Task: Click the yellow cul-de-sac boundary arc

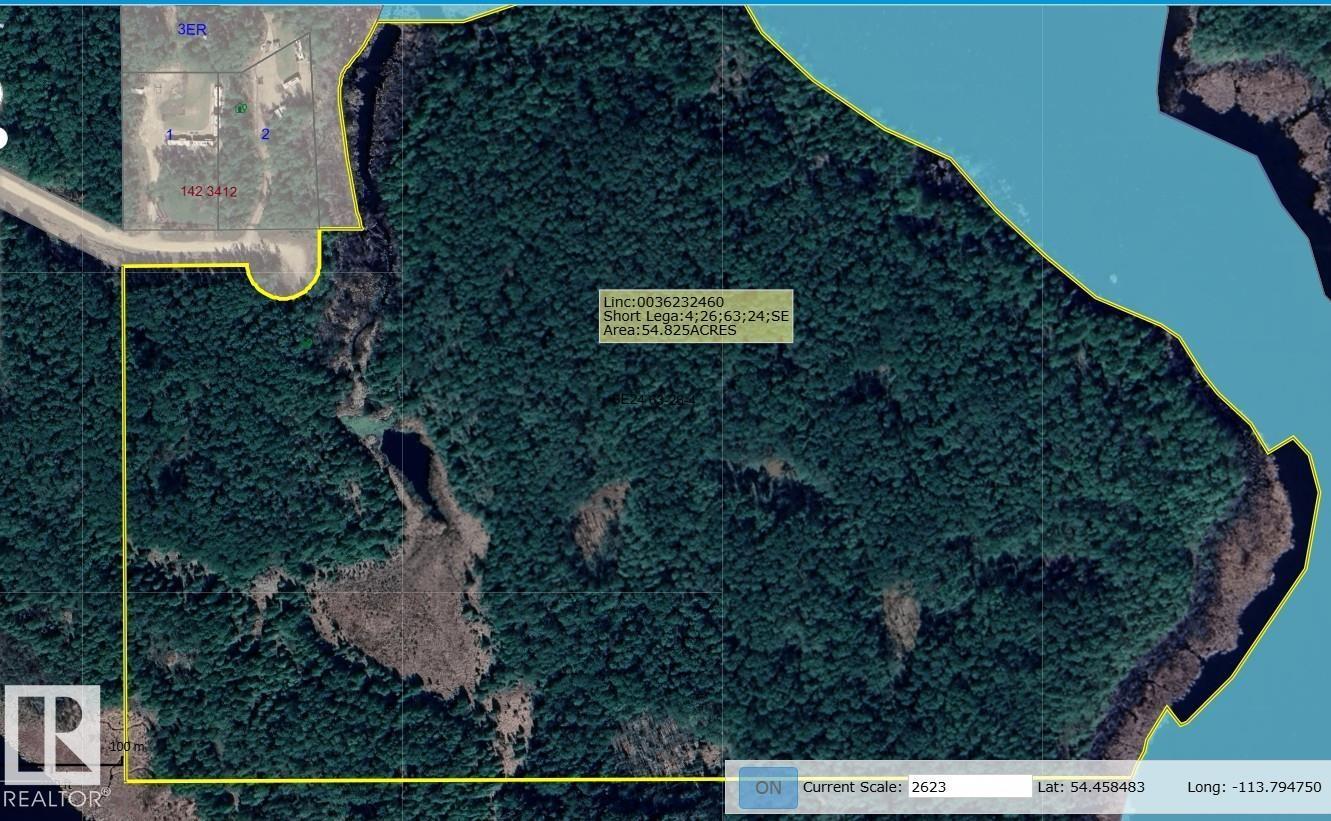Action: pos(284,293)
